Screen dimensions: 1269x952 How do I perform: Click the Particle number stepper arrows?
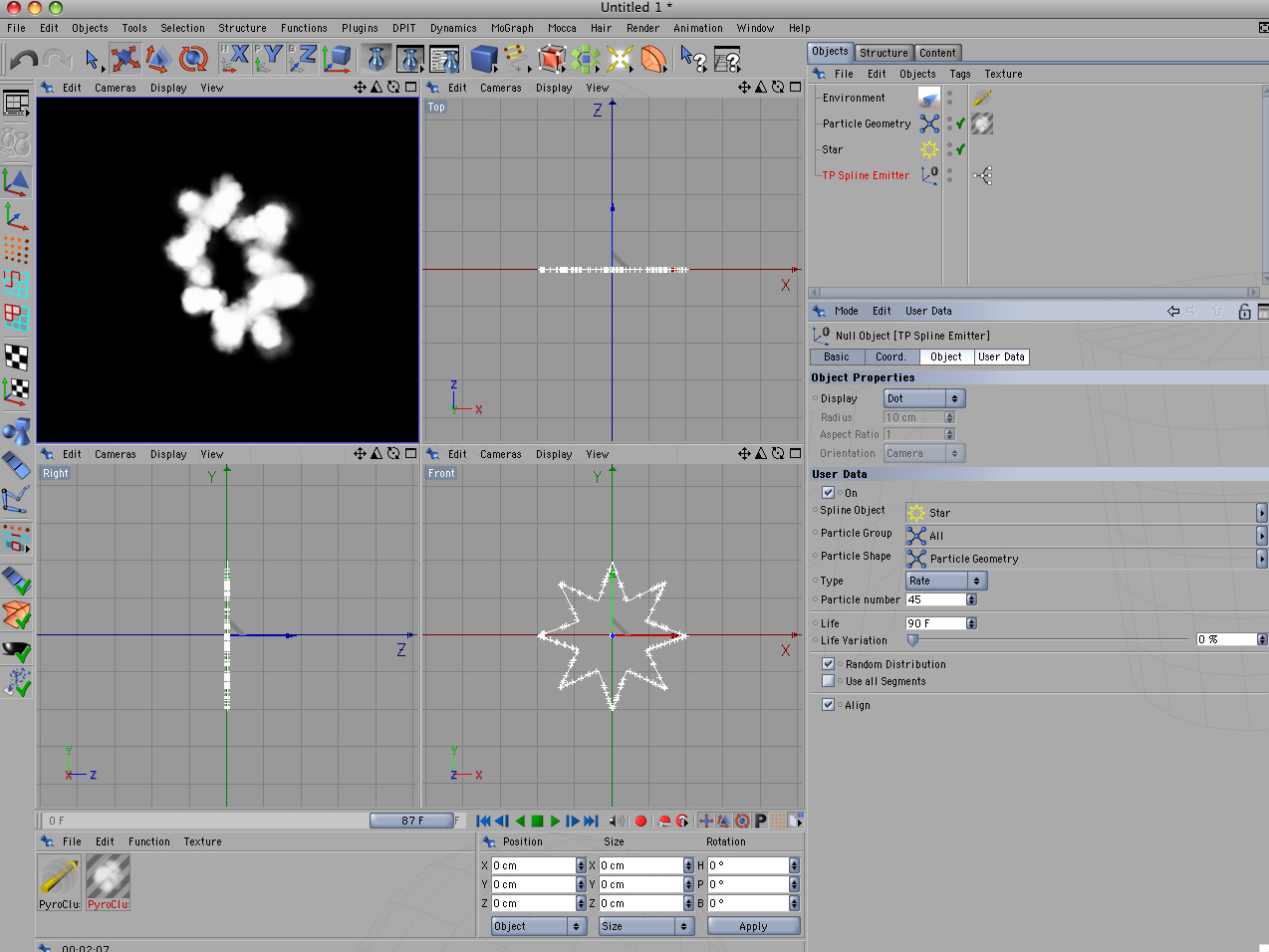[971, 599]
